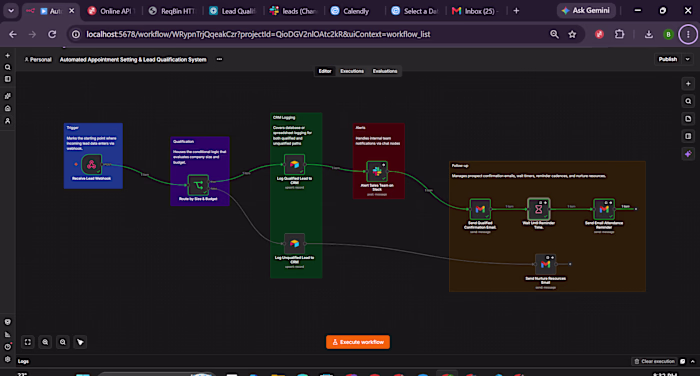Screen dimensions: 700x376
Task: Open the browser tab list dropdown
Action: (x=11, y=11)
